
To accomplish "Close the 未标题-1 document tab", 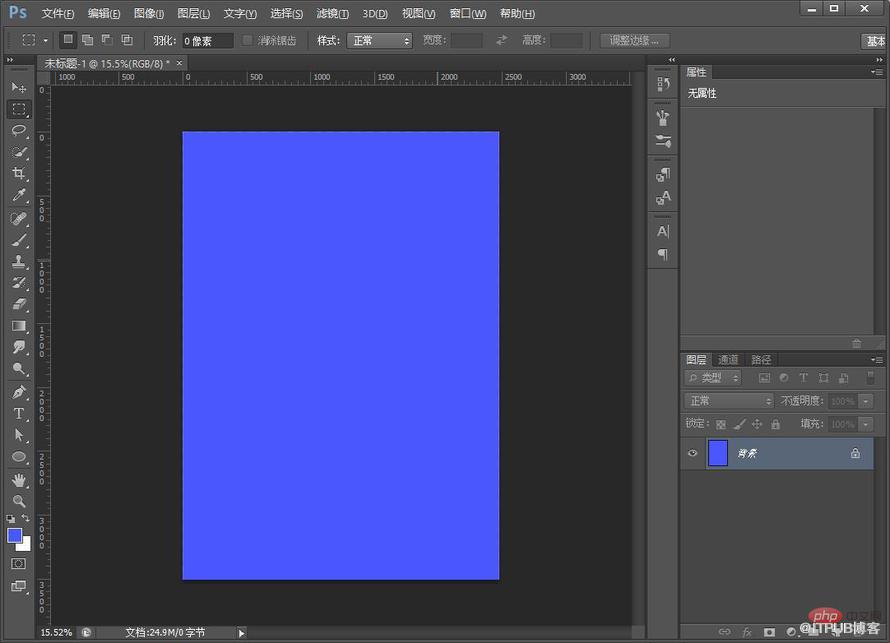I will pyautogui.click(x=179, y=63).
